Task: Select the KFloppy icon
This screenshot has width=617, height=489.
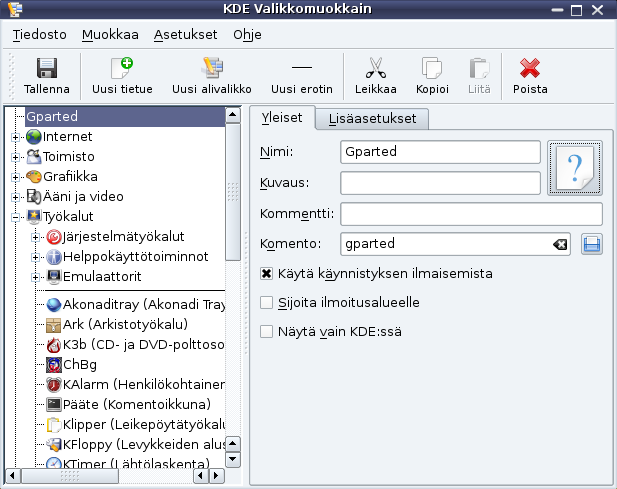Action: [x=54, y=445]
